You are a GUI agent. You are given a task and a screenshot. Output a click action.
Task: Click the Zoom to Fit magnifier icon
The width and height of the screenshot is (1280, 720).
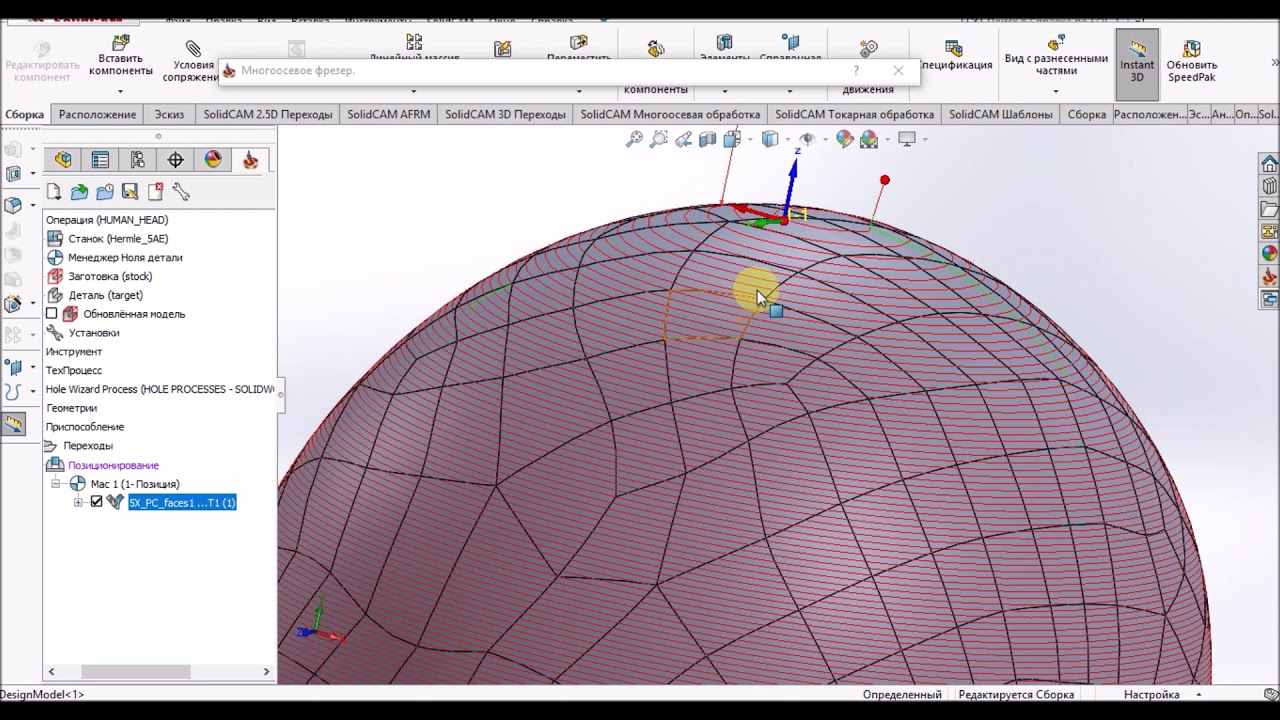coord(634,140)
